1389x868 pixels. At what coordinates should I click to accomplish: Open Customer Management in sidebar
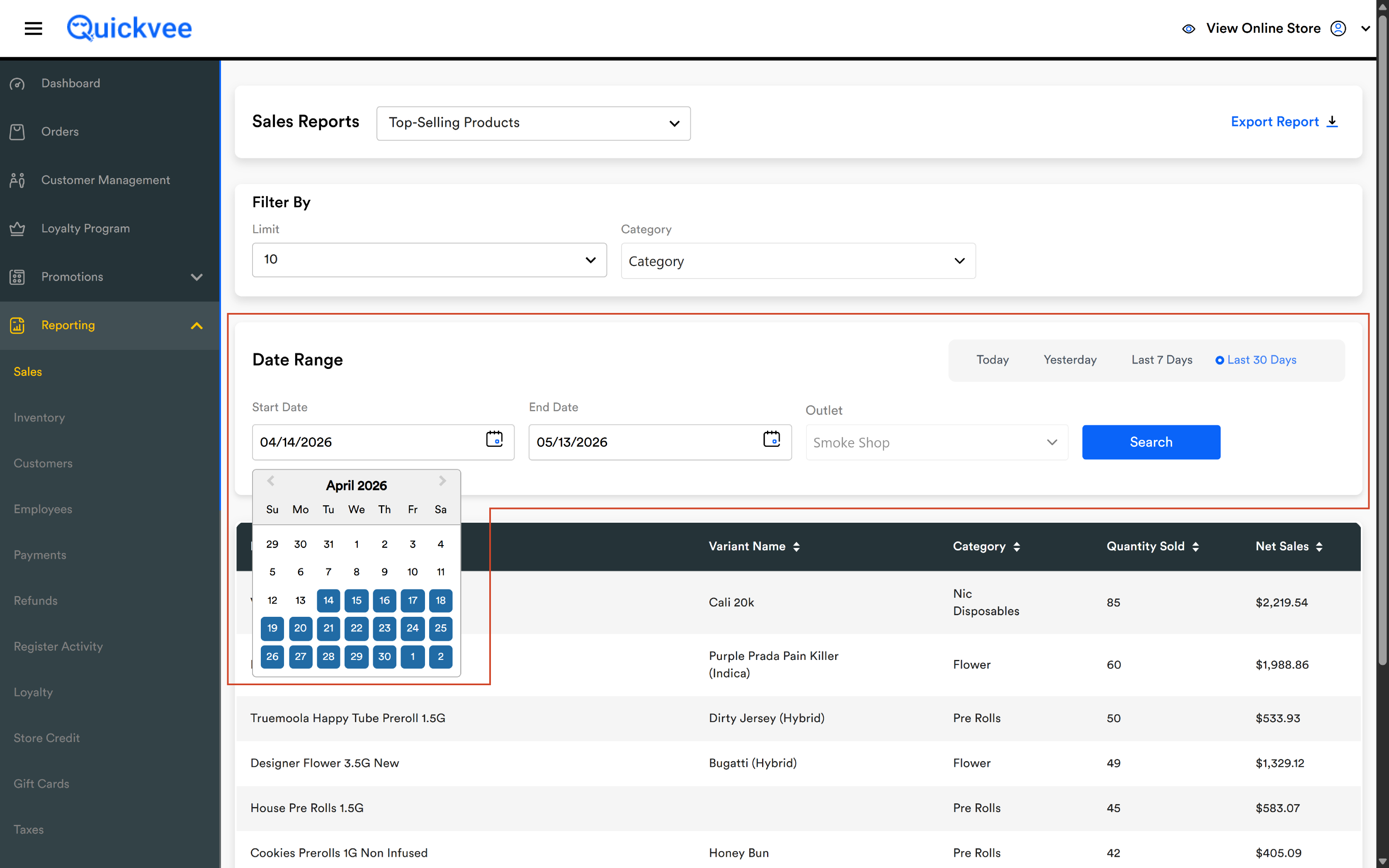(x=109, y=180)
